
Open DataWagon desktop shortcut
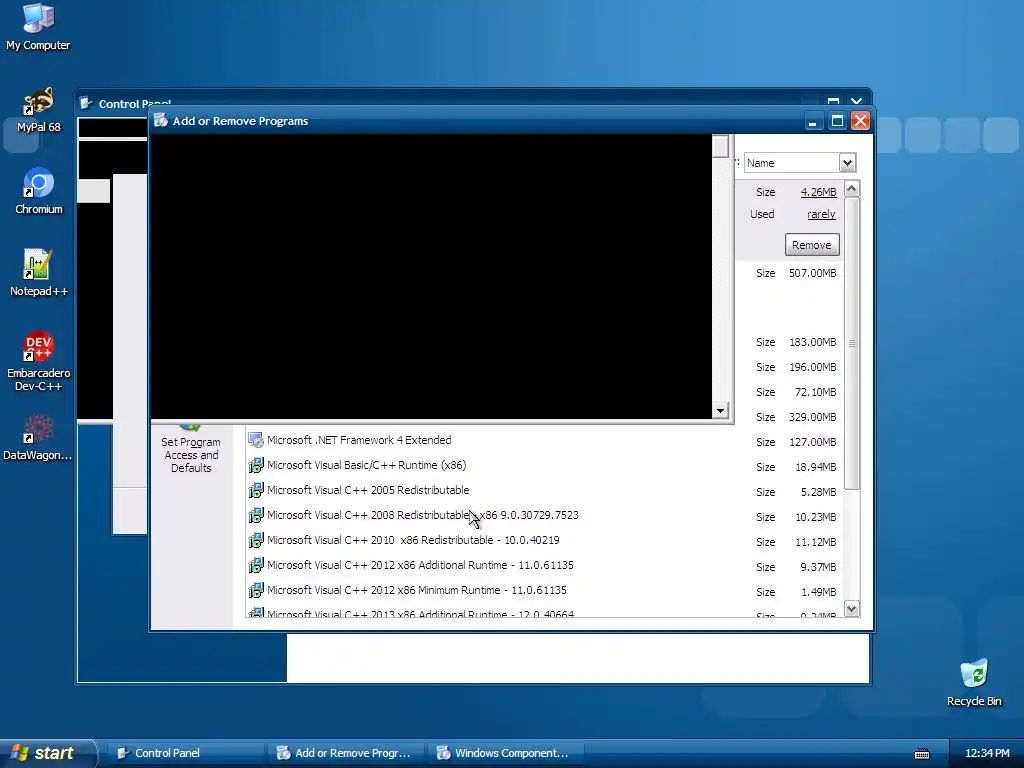coord(37,438)
